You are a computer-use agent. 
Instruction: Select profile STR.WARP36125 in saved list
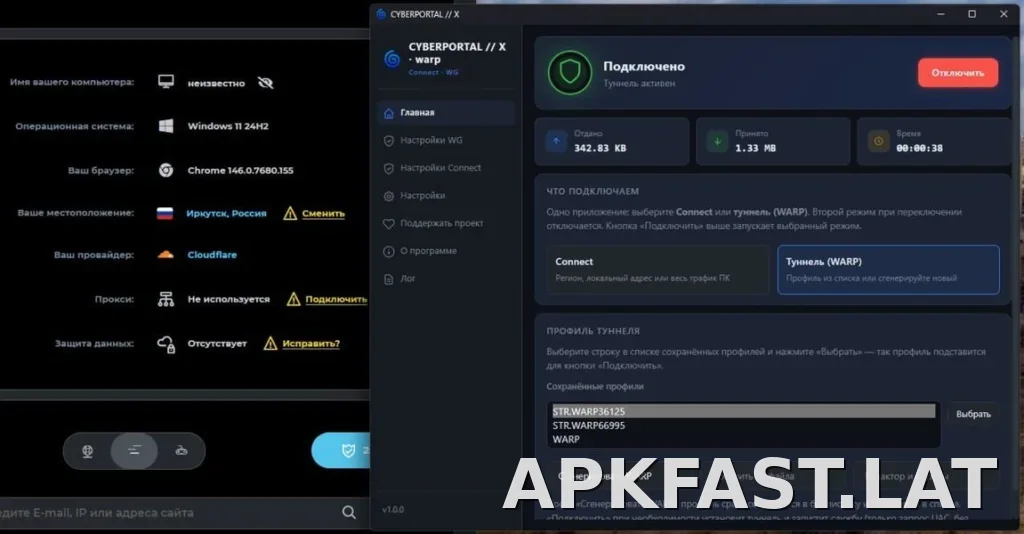pyautogui.click(x=743, y=411)
